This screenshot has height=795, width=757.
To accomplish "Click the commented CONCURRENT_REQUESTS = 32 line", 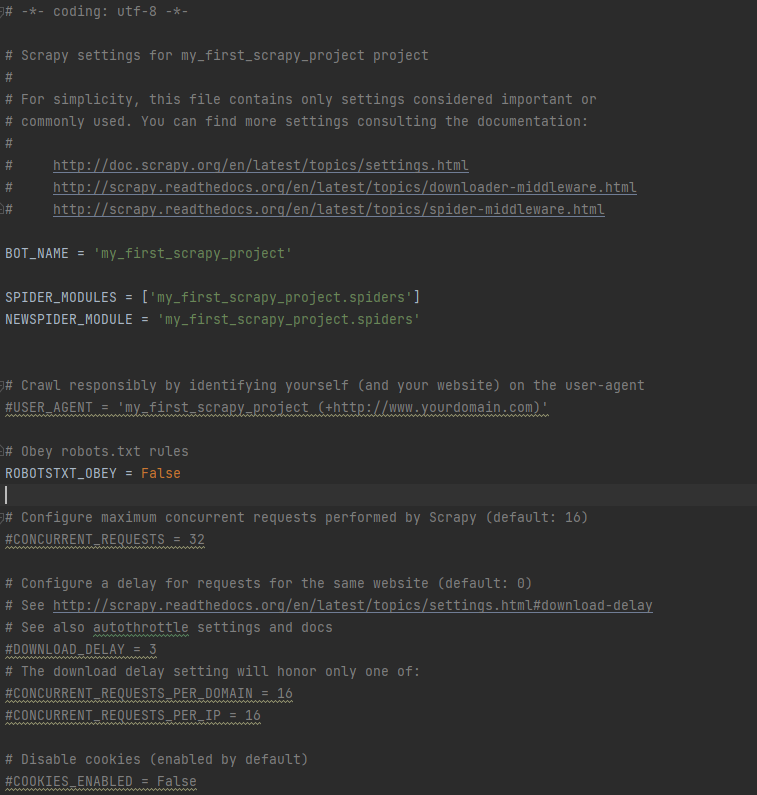I will 105,539.
